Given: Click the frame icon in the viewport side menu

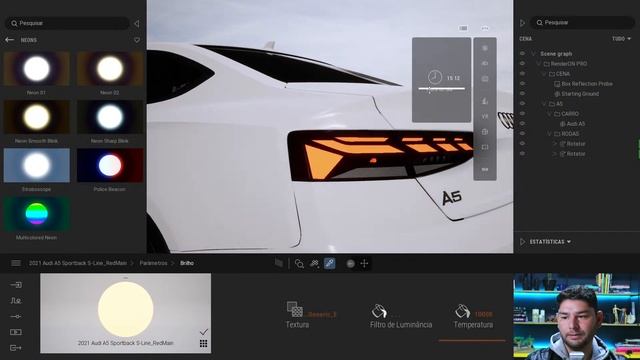Looking at the screenshot, I should point(485,147).
